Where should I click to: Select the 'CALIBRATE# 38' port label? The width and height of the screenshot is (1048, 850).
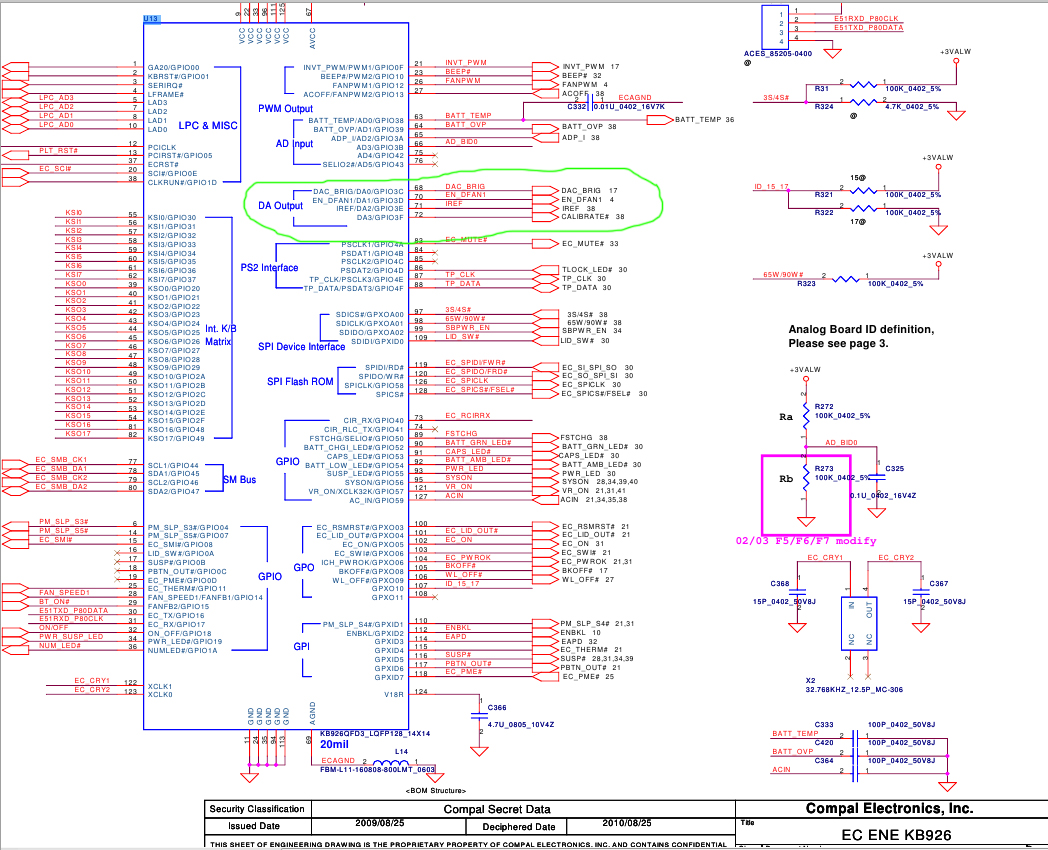pyautogui.click(x=593, y=217)
